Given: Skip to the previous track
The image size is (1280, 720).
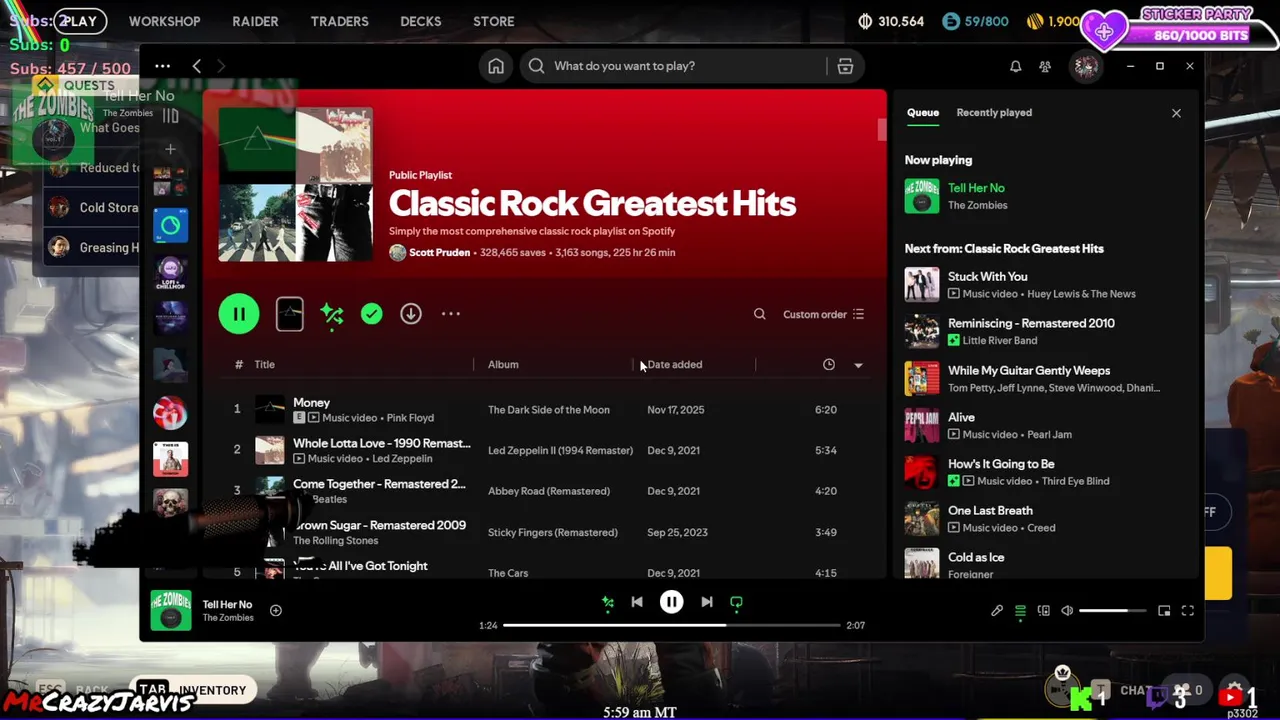Looking at the screenshot, I should [637, 602].
